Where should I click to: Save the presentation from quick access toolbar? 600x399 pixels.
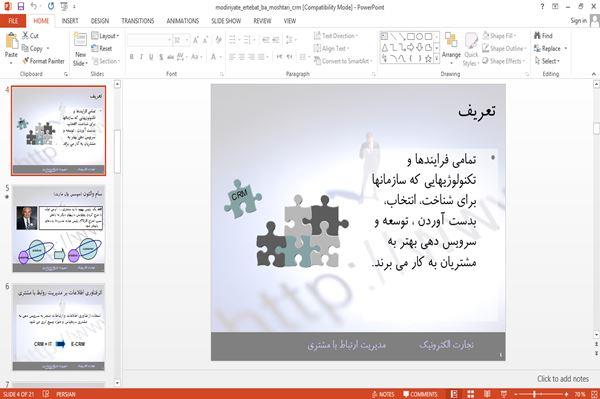coord(21,7)
